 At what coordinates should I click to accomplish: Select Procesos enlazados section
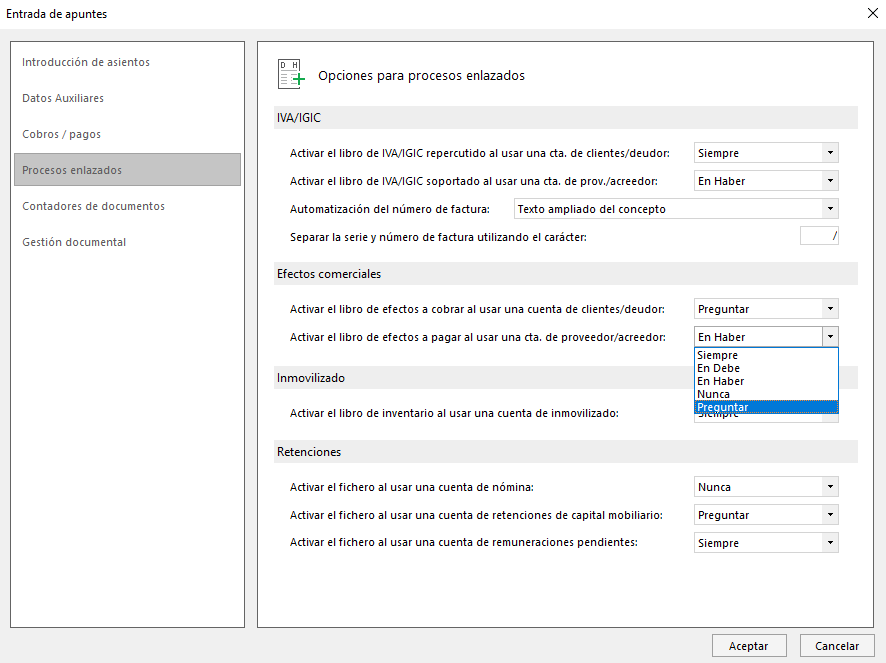(127, 170)
